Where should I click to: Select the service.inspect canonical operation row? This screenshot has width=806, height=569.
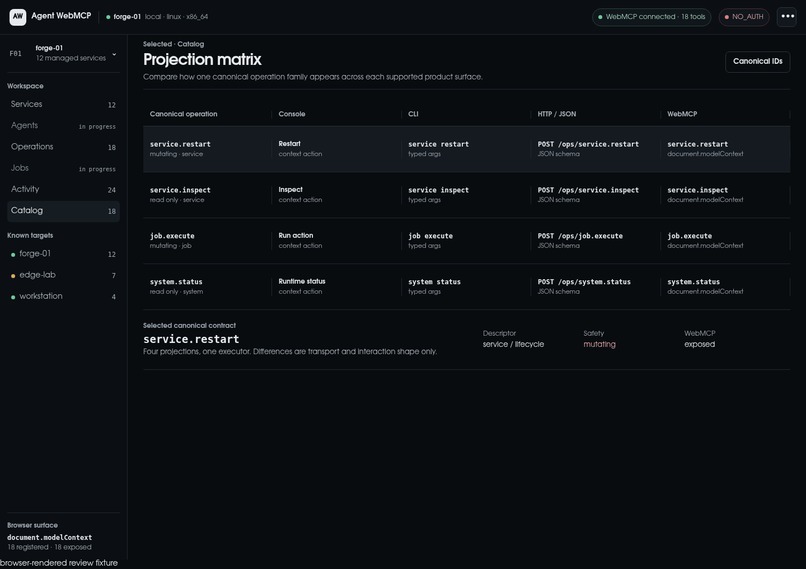(466, 195)
